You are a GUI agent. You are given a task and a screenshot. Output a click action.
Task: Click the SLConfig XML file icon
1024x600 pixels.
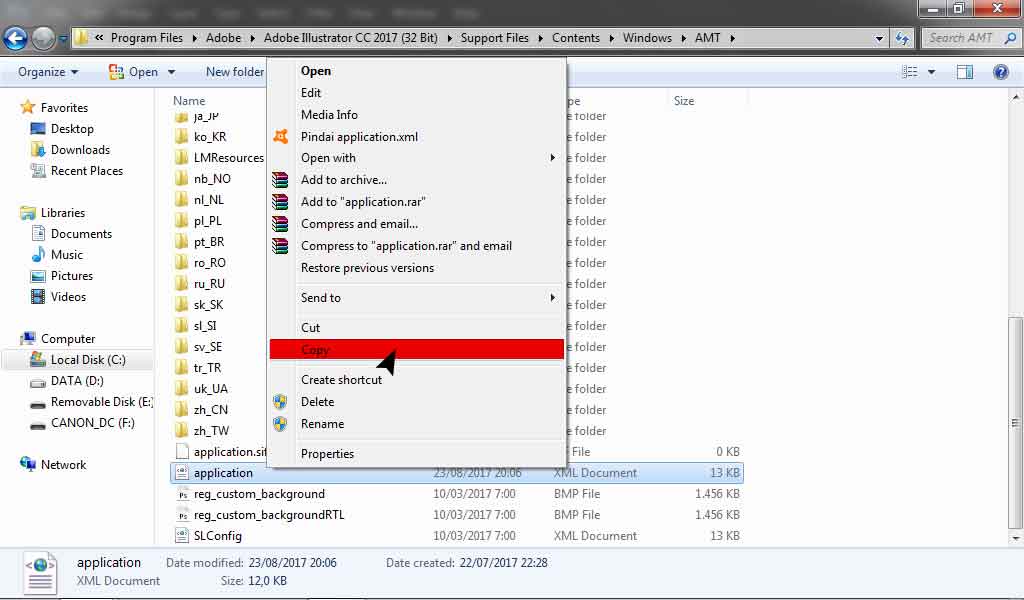(182, 535)
